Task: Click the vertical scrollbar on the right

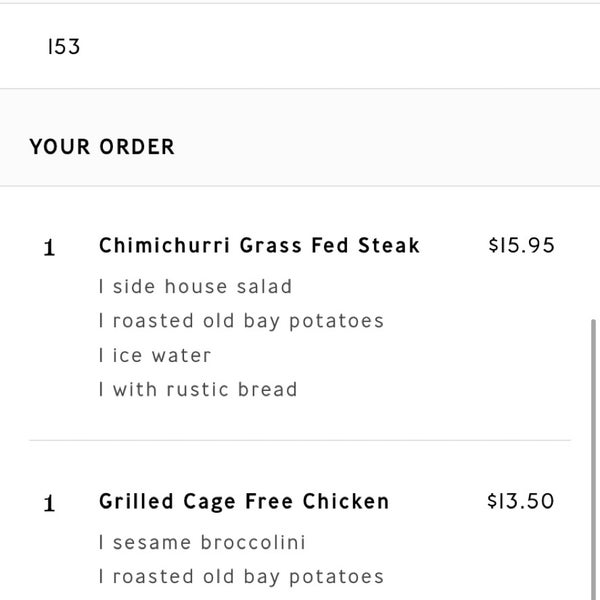Action: (x=595, y=450)
